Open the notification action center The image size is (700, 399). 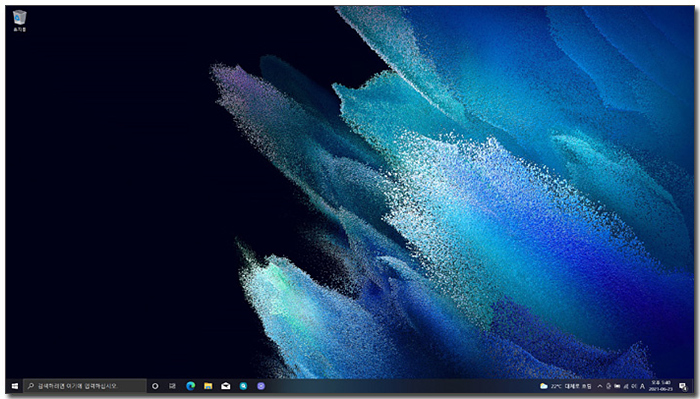tap(683, 387)
